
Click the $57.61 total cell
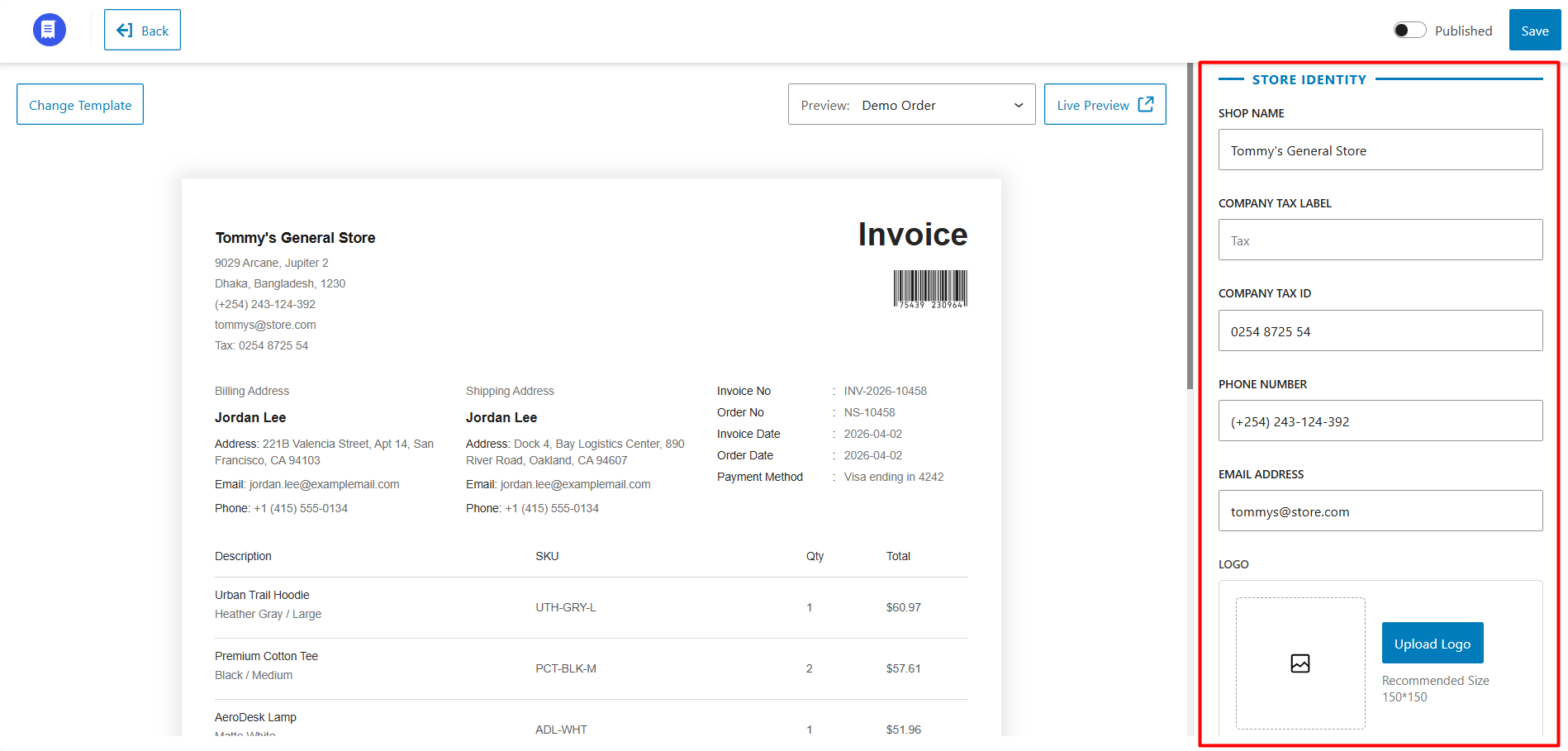point(904,668)
